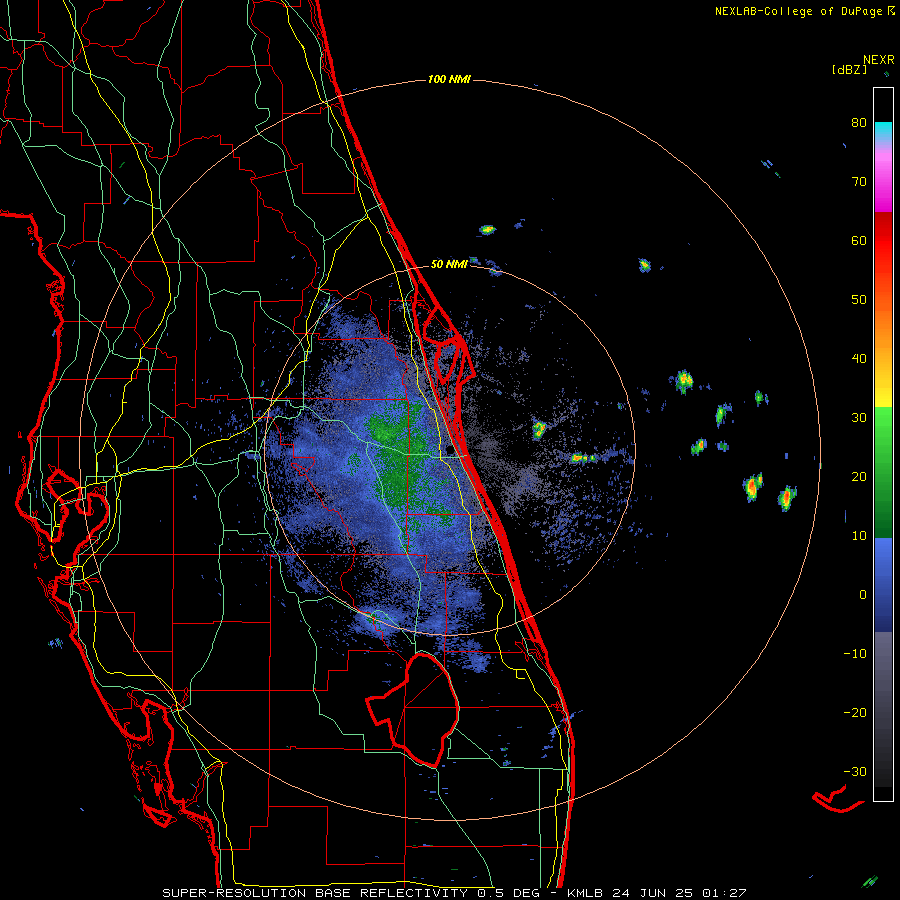Select the 10 value on the dBZ scale
Screen dimensions: 900x900
point(859,536)
